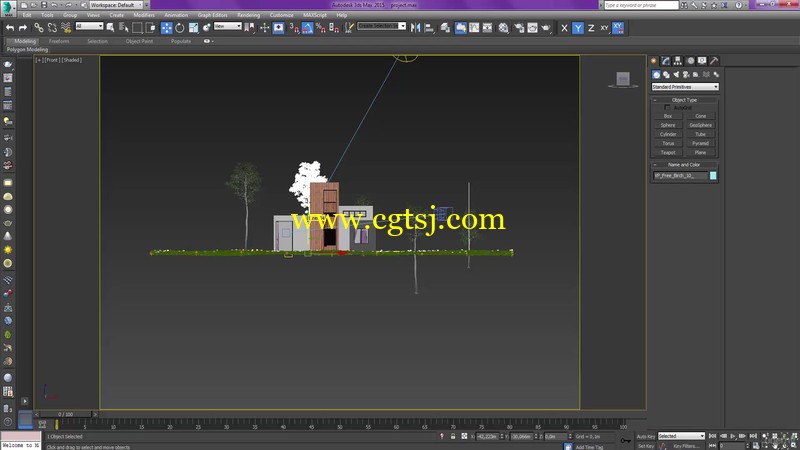Image resolution: width=800 pixels, height=450 pixels.
Task: Open the Modifiers menu
Action: (144, 15)
